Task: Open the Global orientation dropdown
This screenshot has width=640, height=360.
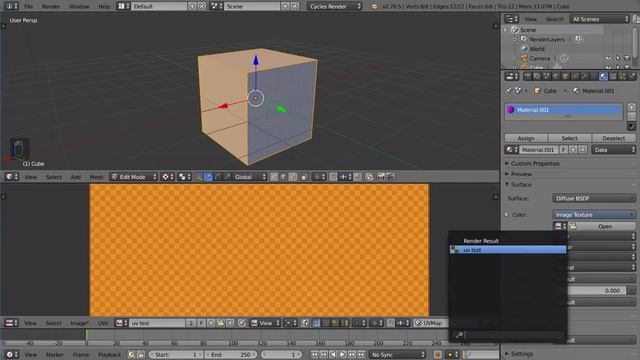Action: [249, 177]
